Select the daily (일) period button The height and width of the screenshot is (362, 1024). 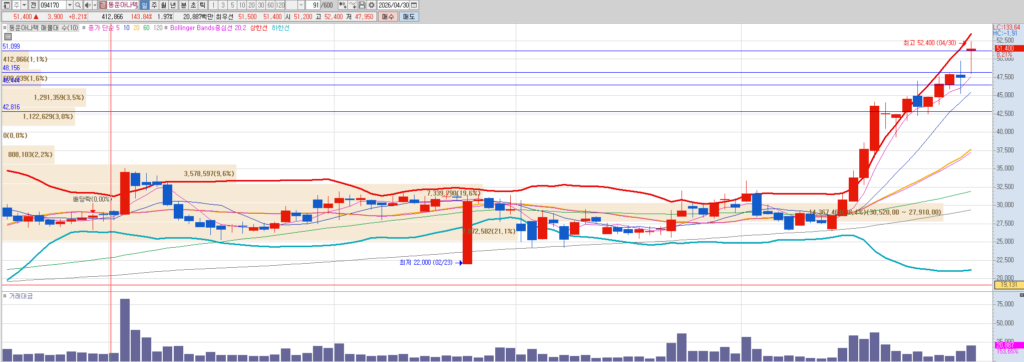point(144,5)
